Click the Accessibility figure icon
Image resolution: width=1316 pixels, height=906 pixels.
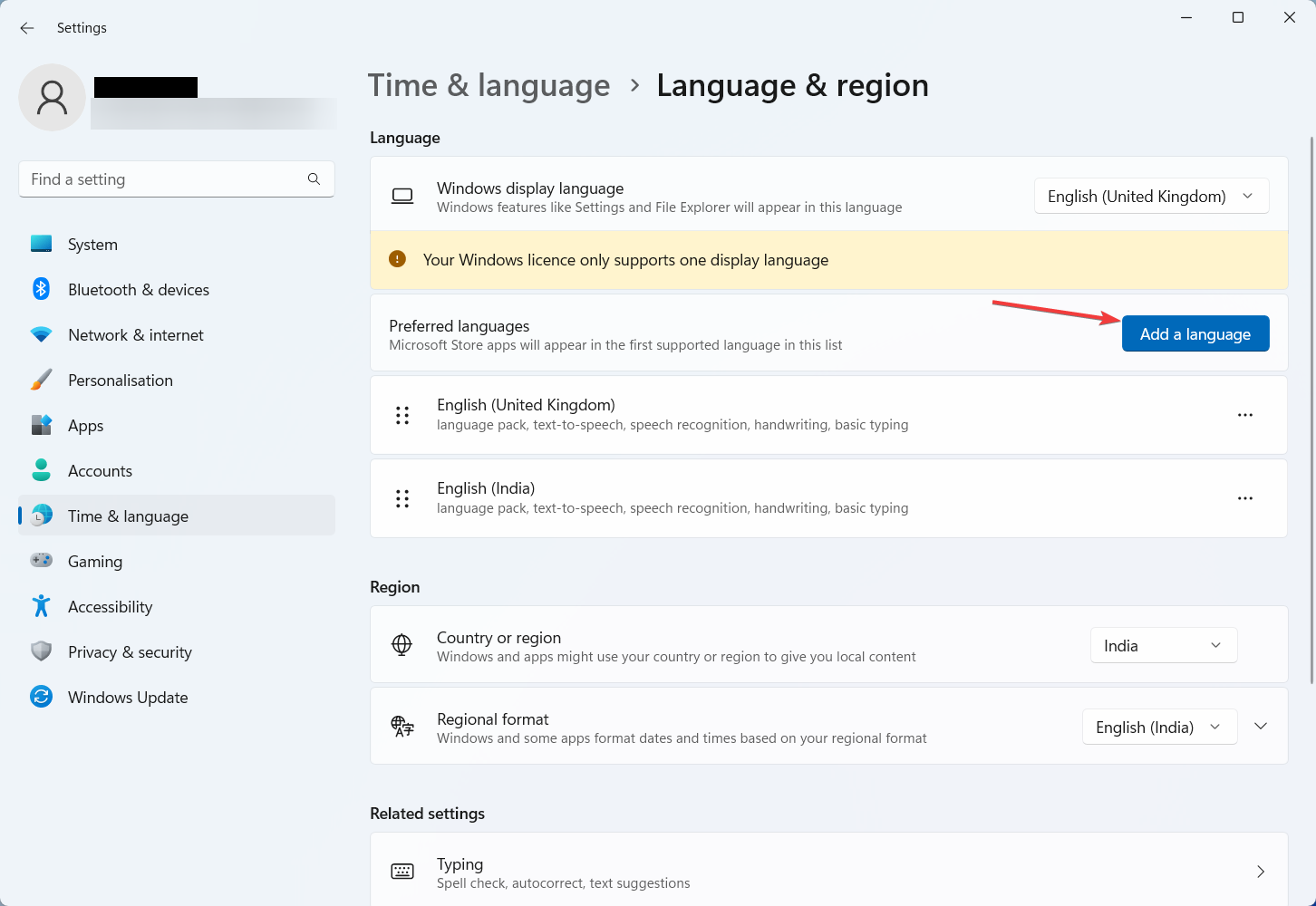[42, 606]
